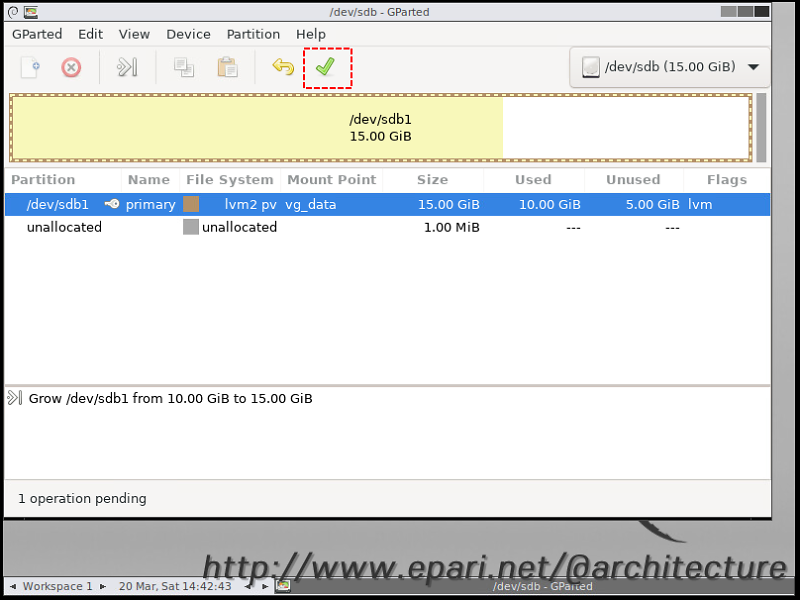800x600 pixels.
Task: Click the Workspace 1 taskbar label
Action: pos(57,586)
